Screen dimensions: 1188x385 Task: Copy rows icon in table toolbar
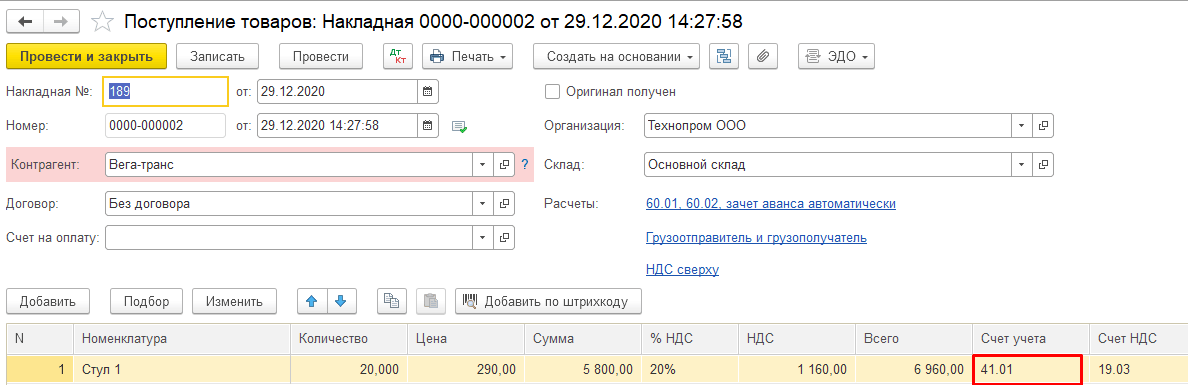point(392,301)
